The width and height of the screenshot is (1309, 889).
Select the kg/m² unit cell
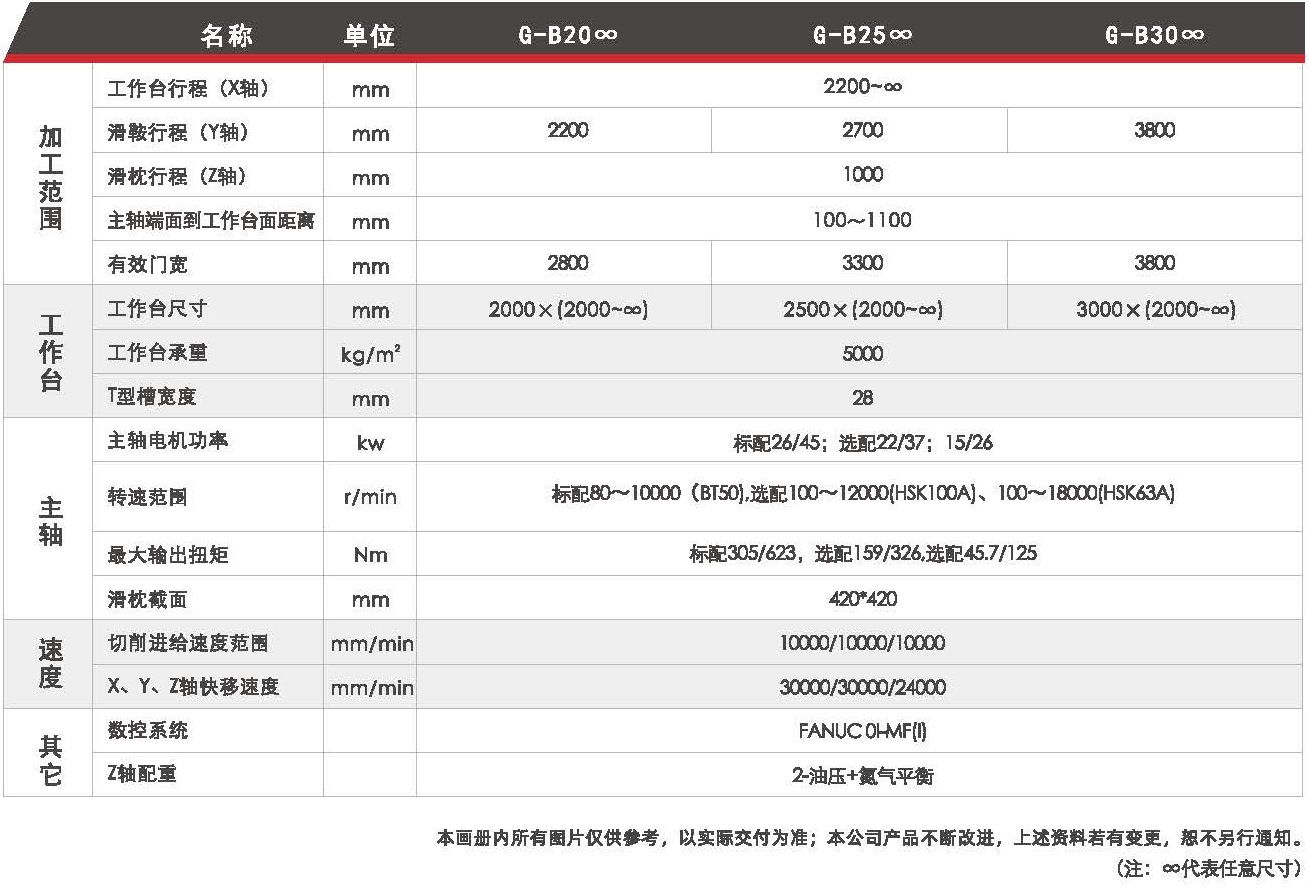tap(368, 353)
